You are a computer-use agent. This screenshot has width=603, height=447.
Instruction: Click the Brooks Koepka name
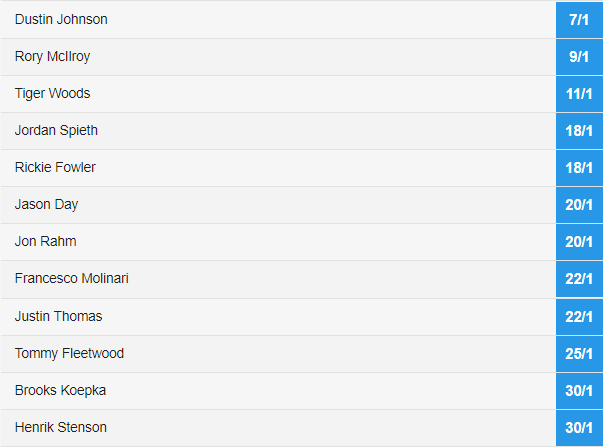[60, 390]
